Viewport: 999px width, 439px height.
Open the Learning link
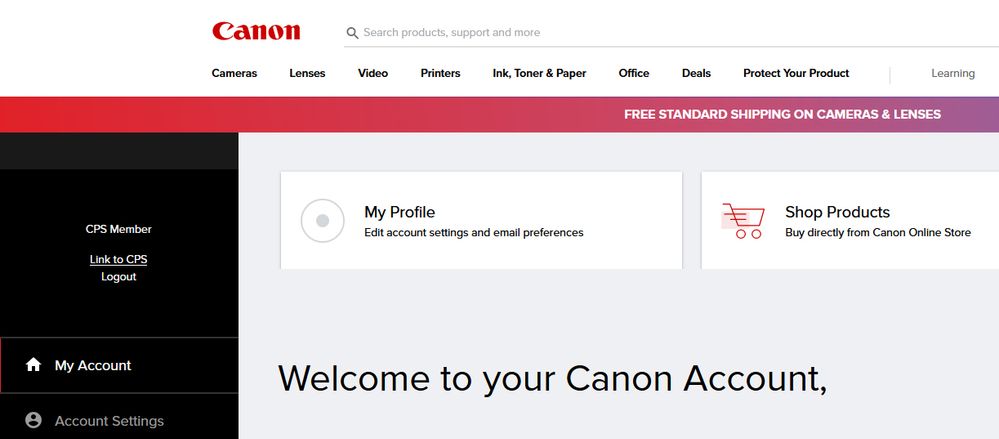click(x=952, y=73)
